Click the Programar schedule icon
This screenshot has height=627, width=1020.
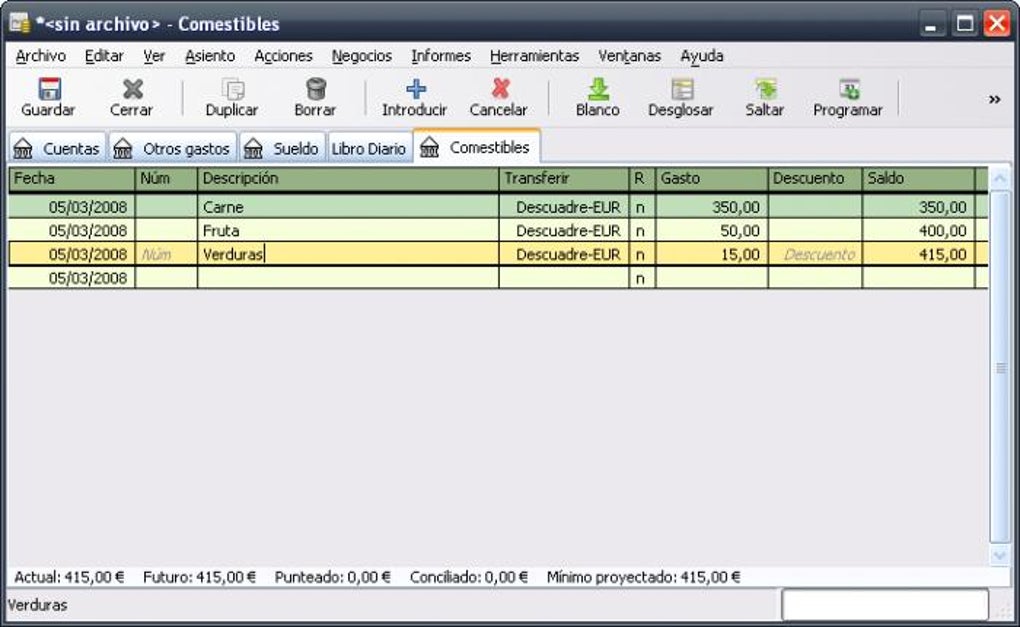(849, 89)
